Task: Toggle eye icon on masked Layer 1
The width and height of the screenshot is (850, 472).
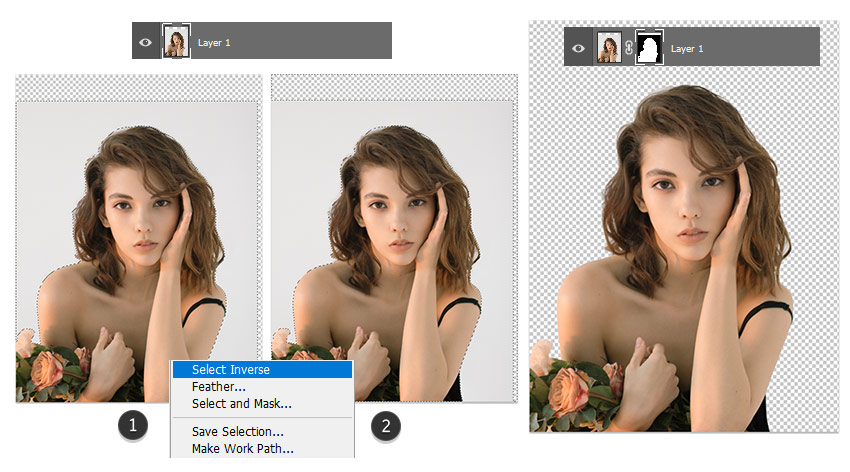Action: point(578,48)
